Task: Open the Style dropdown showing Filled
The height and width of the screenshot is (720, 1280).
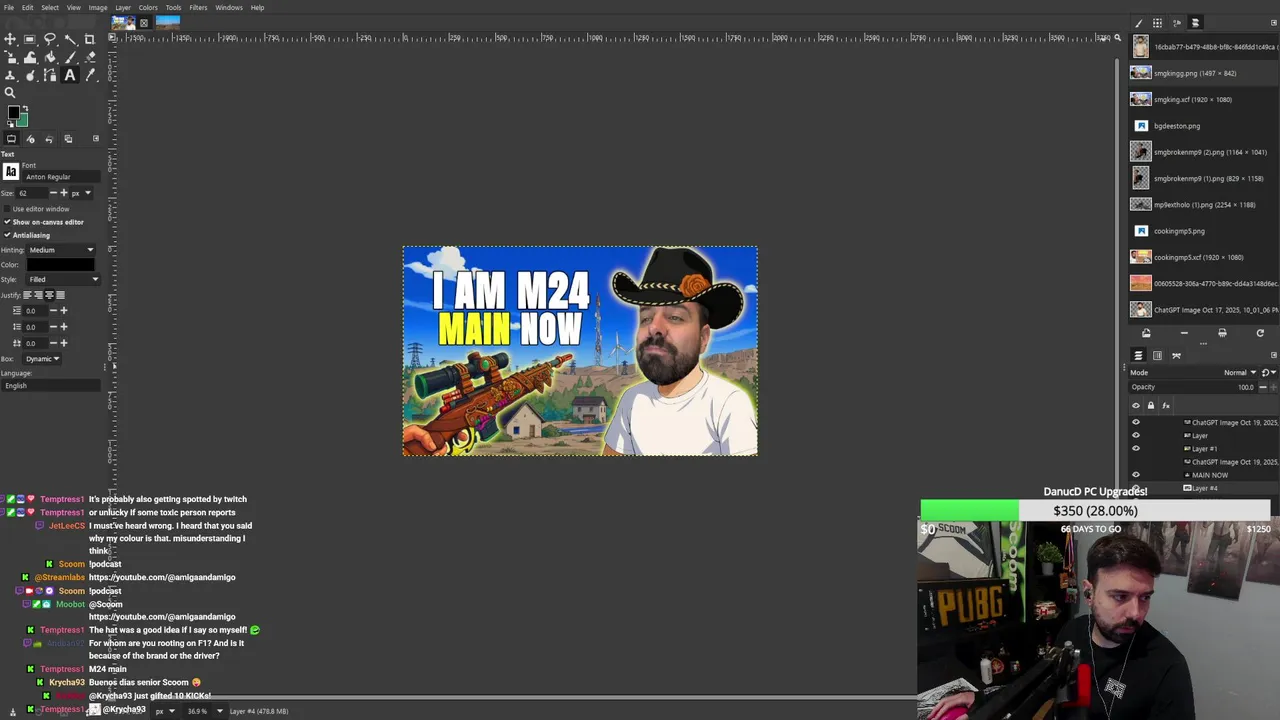Action: pyautogui.click(x=63, y=279)
